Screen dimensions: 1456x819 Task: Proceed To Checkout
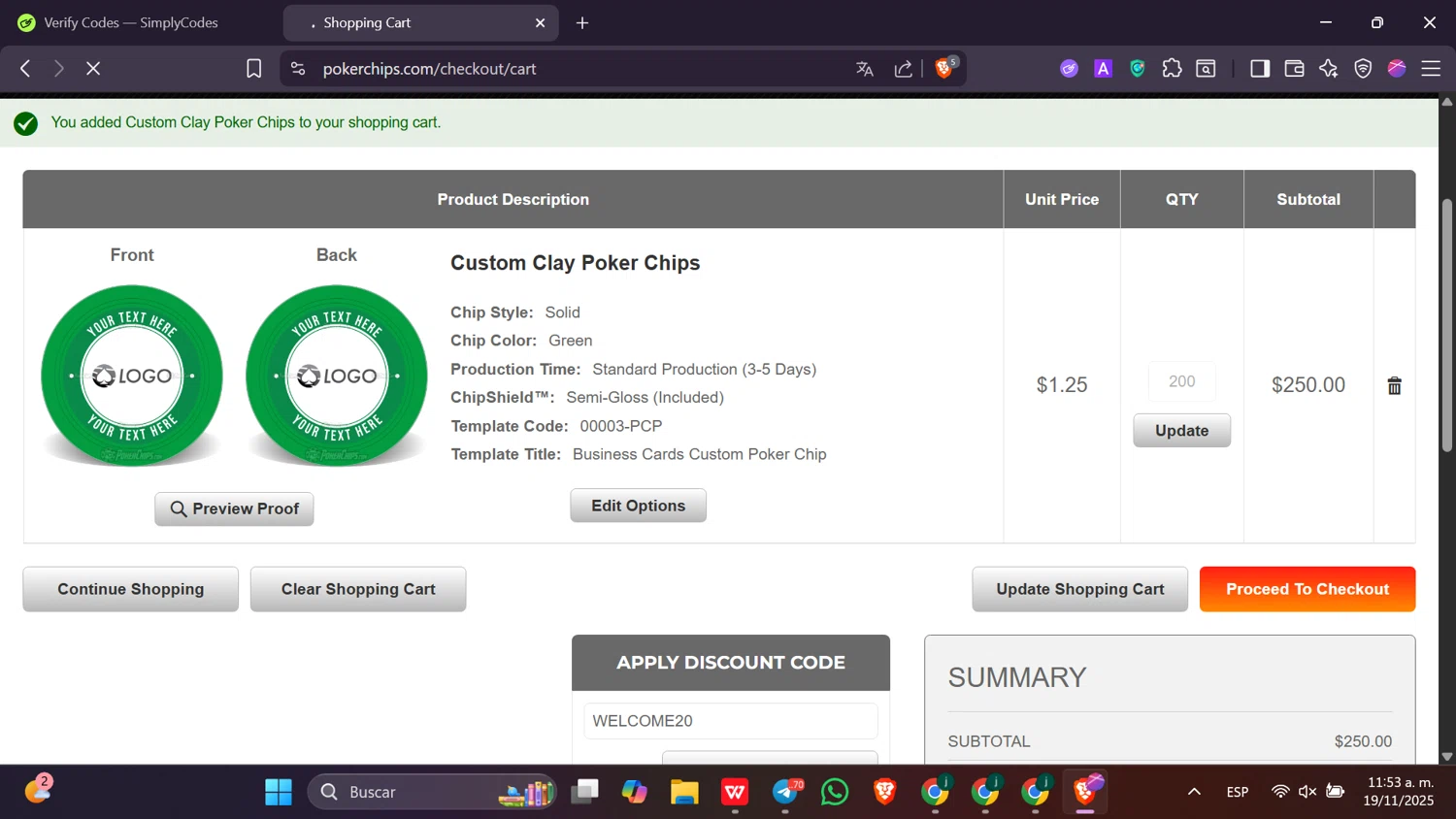click(x=1307, y=589)
